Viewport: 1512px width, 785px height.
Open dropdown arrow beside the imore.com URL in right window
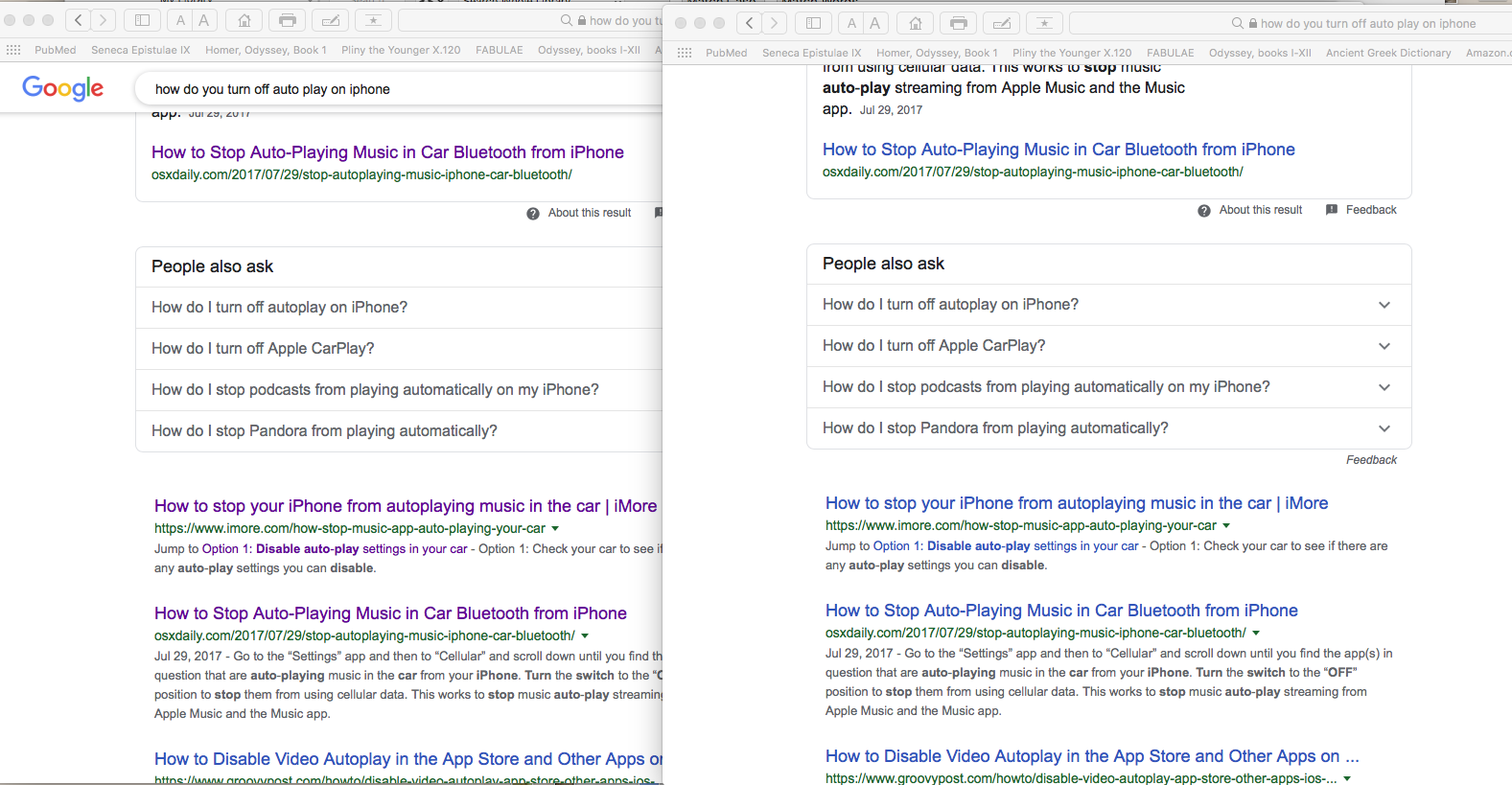(x=1226, y=525)
